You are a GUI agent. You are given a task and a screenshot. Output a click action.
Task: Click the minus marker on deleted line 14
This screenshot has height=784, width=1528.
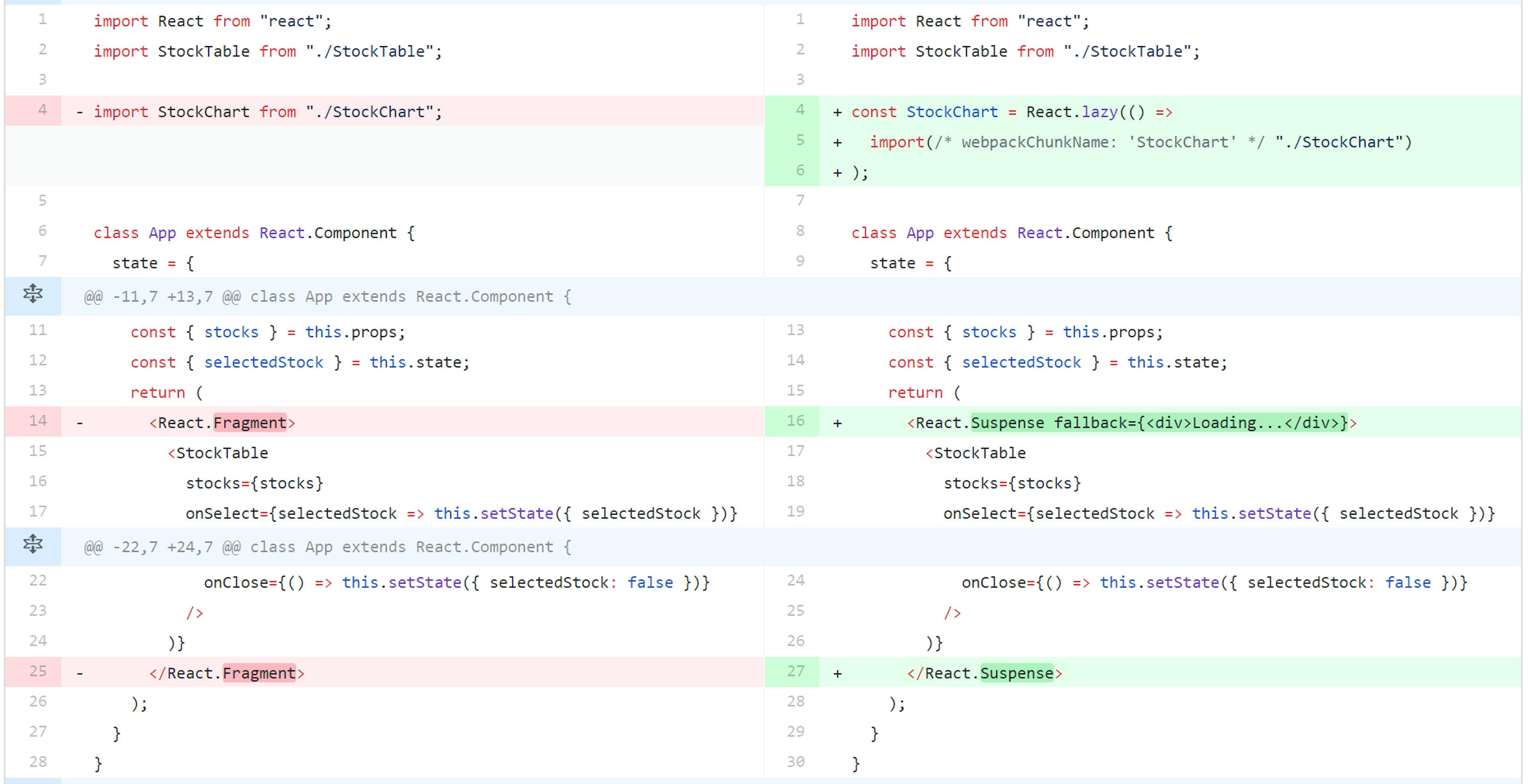[80, 424]
